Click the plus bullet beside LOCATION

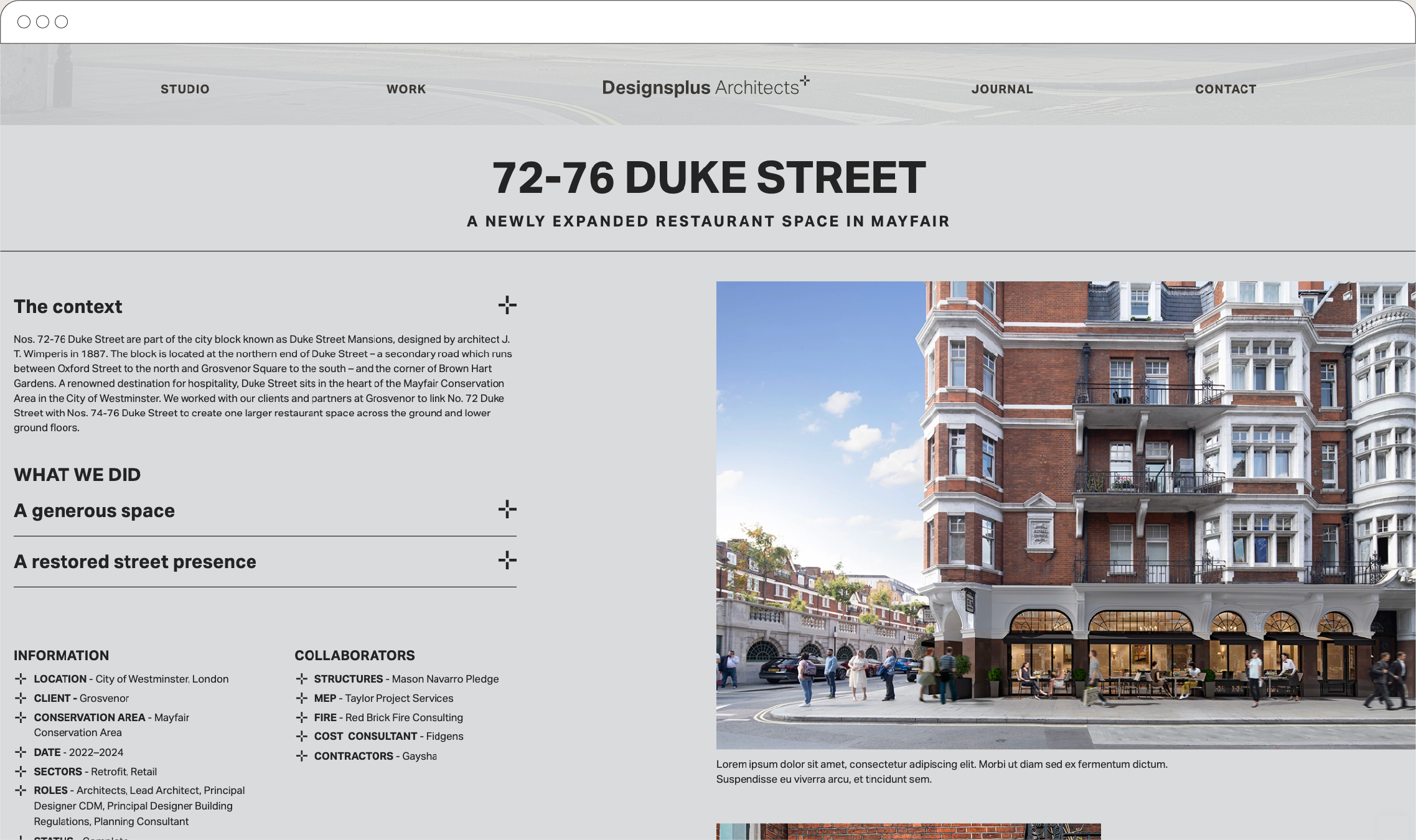point(21,679)
